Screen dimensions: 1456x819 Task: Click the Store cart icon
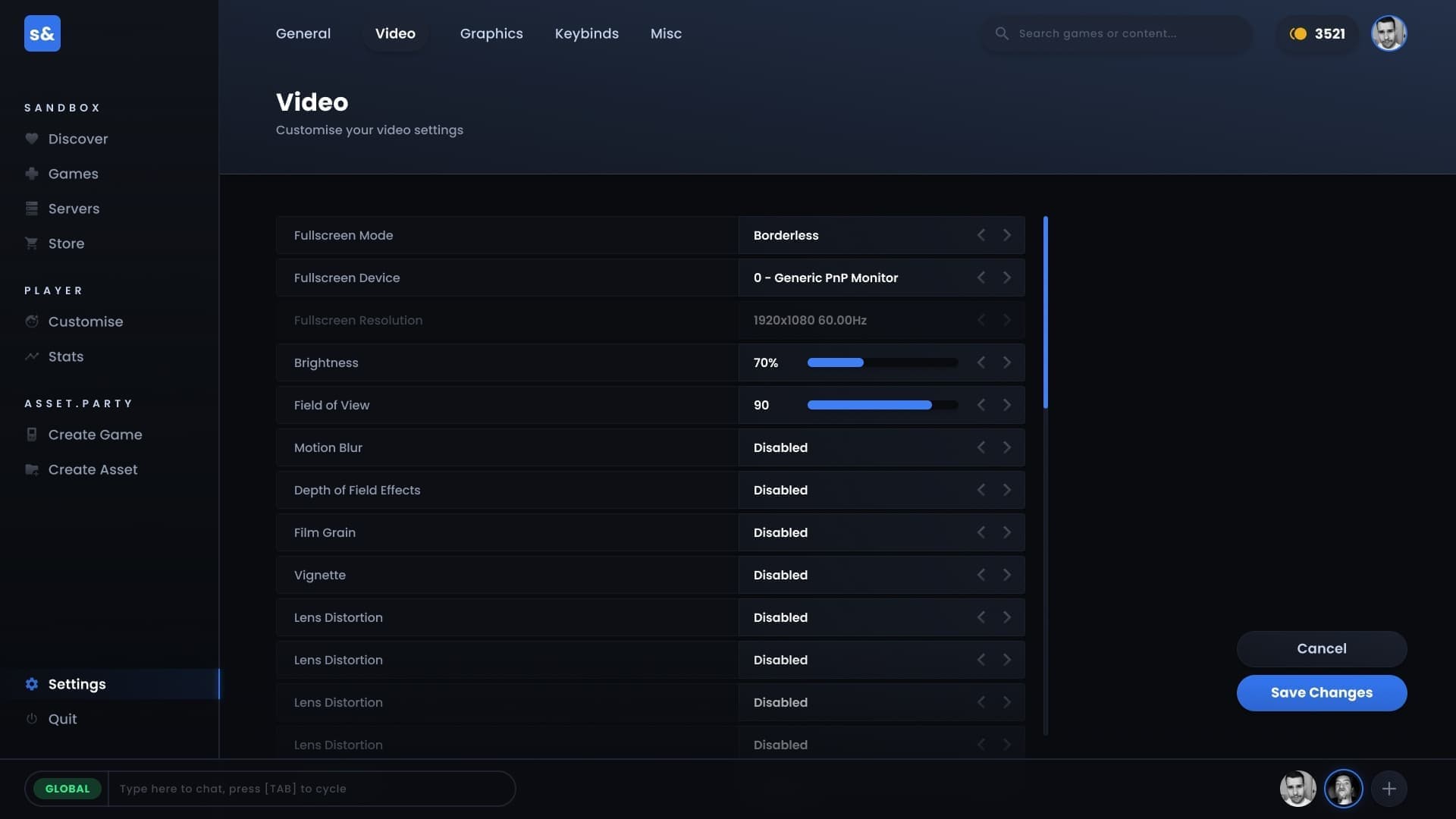pyautogui.click(x=31, y=243)
